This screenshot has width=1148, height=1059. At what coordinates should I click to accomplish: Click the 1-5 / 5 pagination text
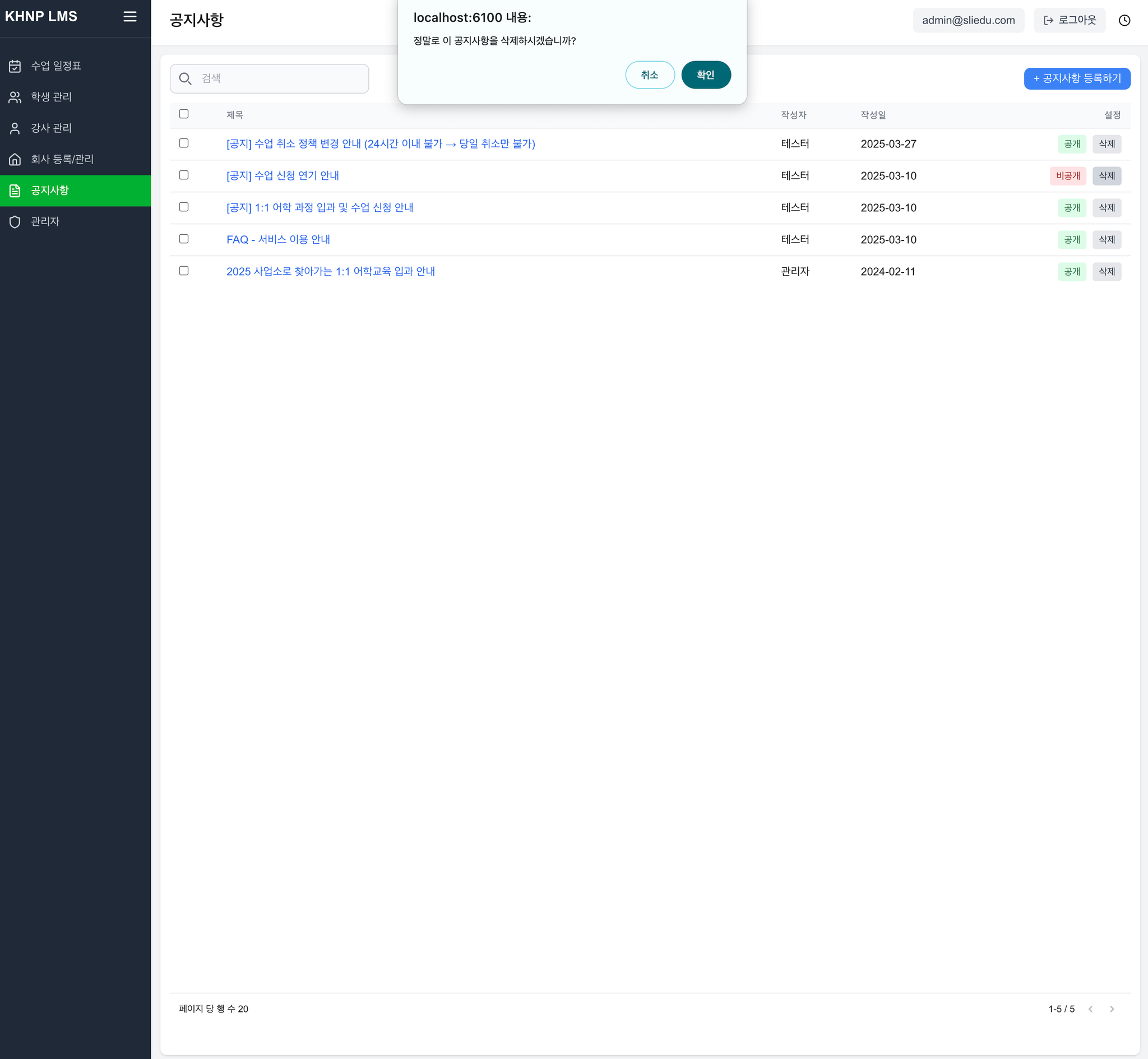pos(1062,1009)
